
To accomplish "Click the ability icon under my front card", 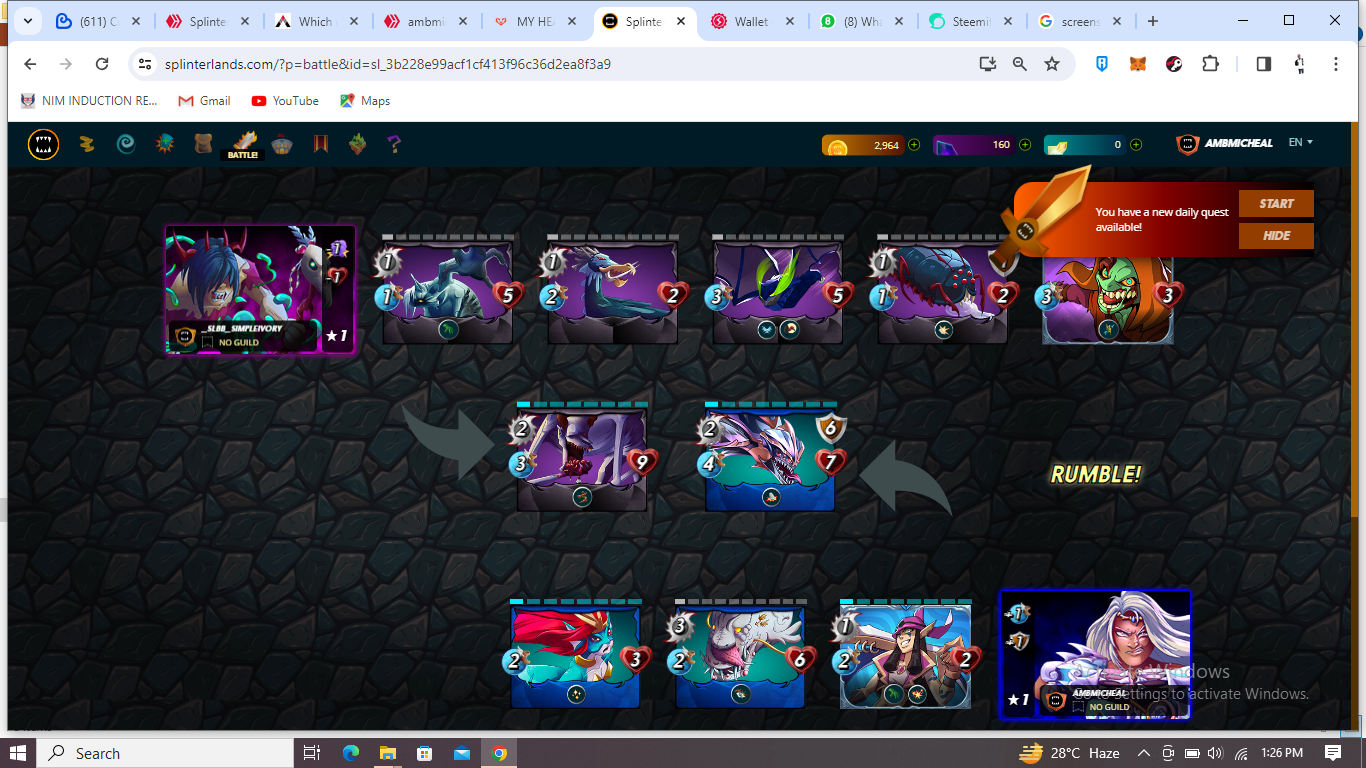I will 770,497.
